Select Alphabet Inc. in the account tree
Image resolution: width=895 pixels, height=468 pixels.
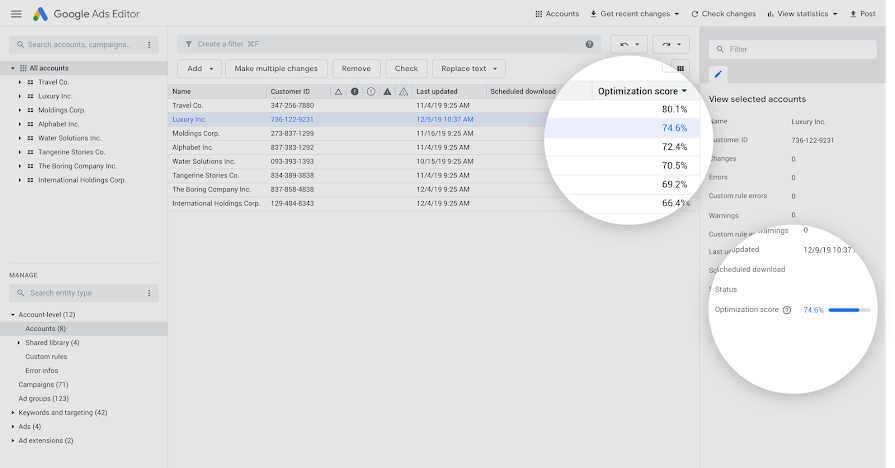(58, 124)
